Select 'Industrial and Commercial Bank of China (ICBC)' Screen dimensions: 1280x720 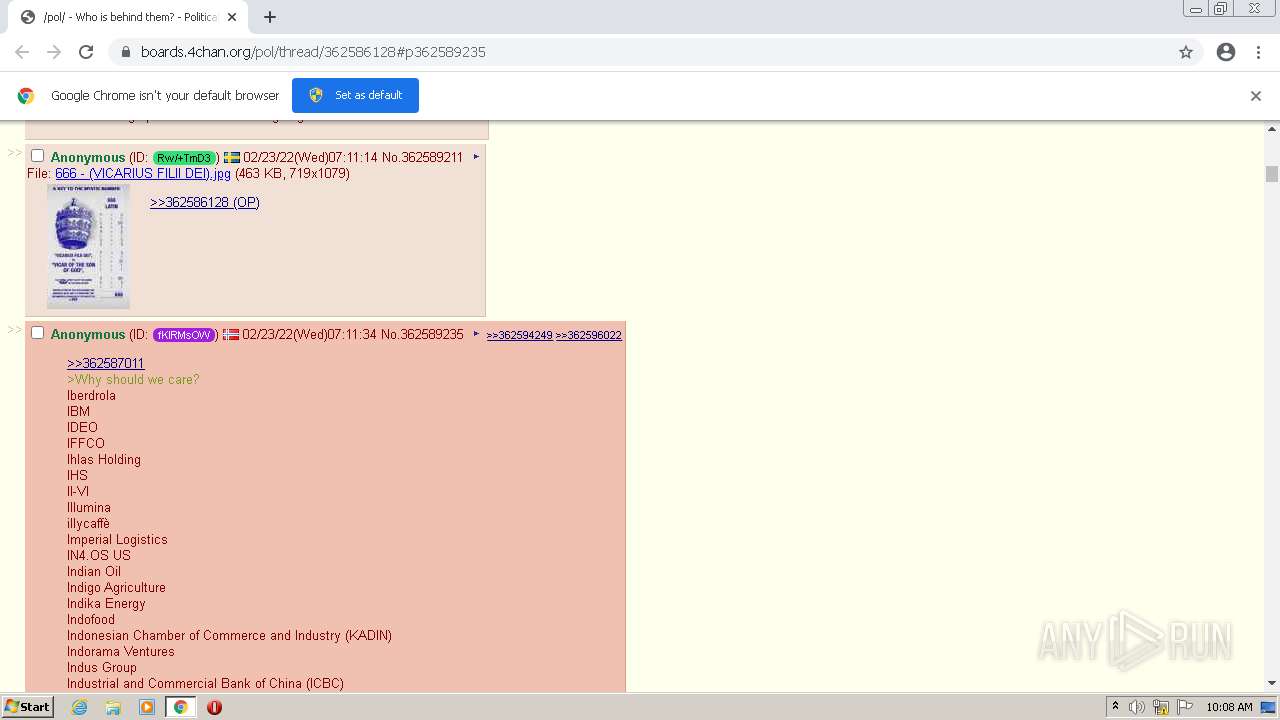[x=205, y=683]
